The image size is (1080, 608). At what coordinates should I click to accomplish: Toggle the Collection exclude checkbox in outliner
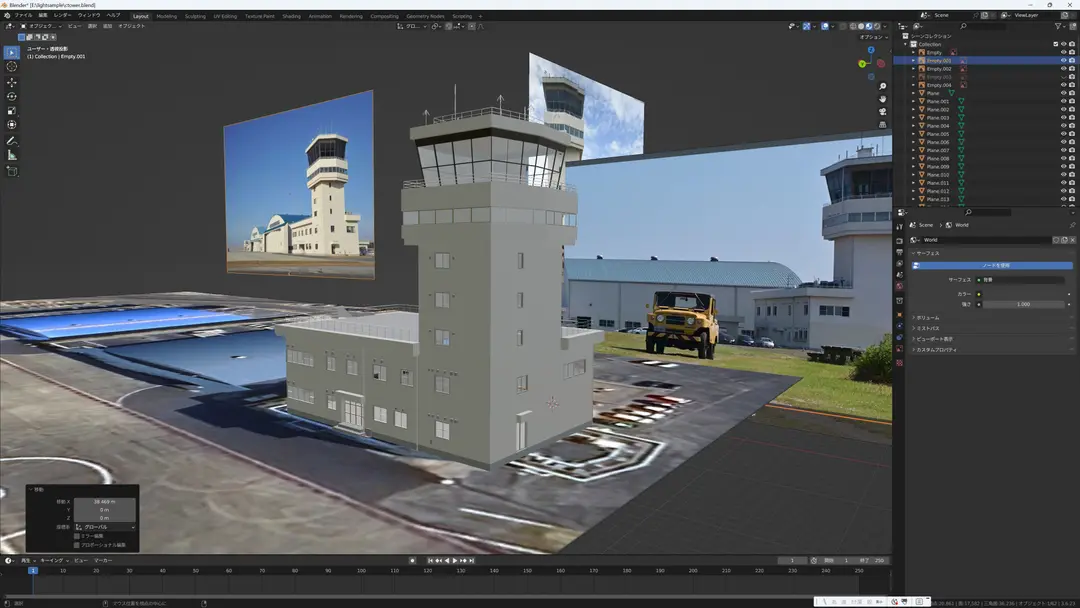coord(1055,44)
